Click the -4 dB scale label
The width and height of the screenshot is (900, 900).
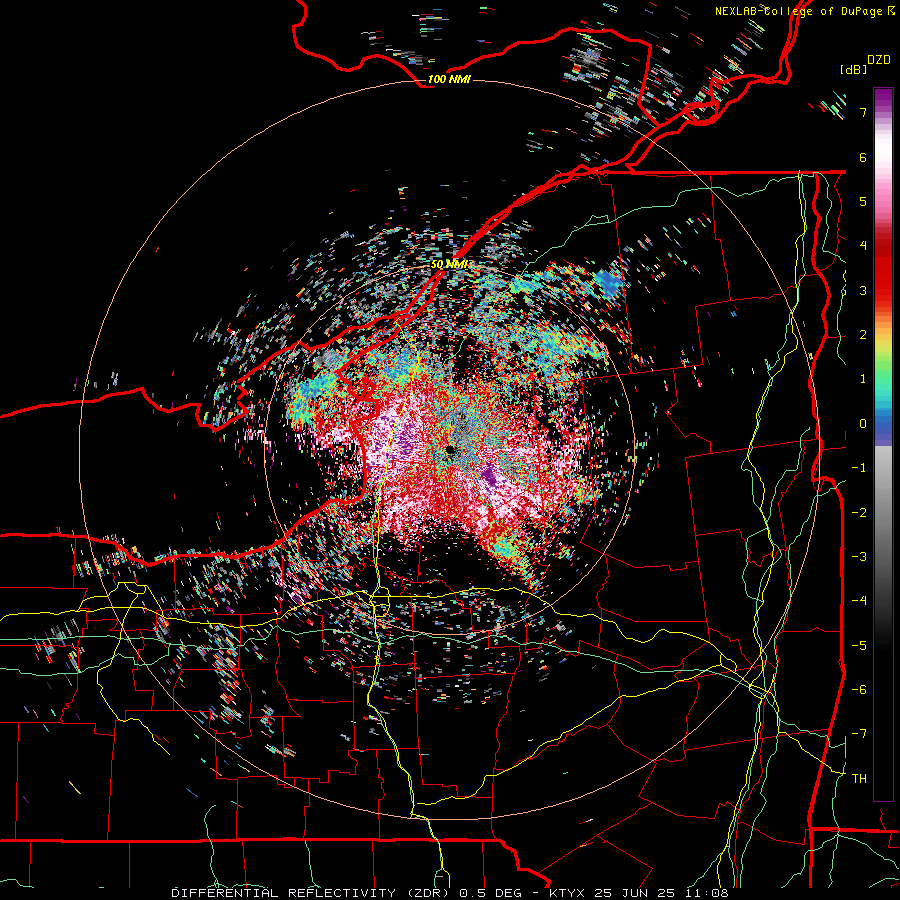(x=859, y=600)
